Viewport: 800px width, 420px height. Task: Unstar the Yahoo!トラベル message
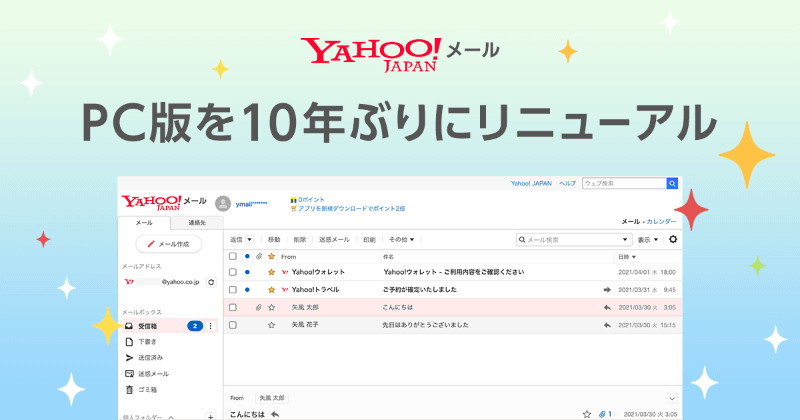271,289
